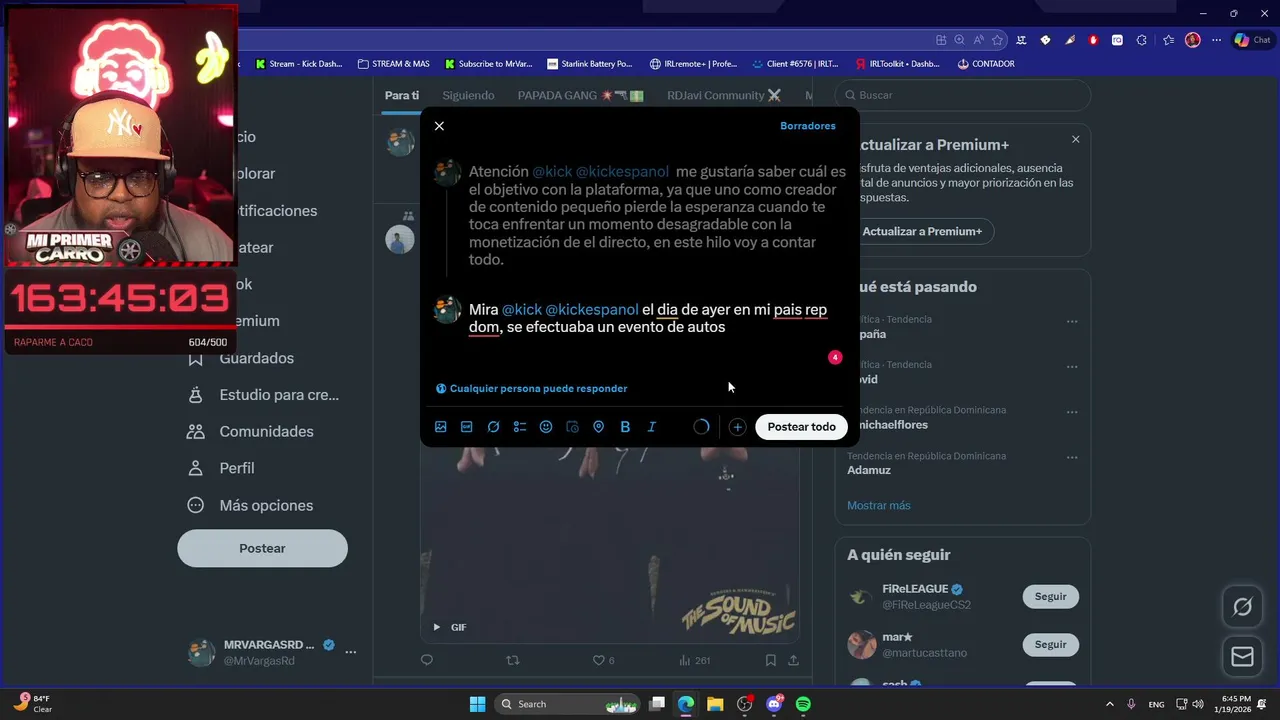Click Mostrar más trends link
1280x720 pixels.
[879, 505]
